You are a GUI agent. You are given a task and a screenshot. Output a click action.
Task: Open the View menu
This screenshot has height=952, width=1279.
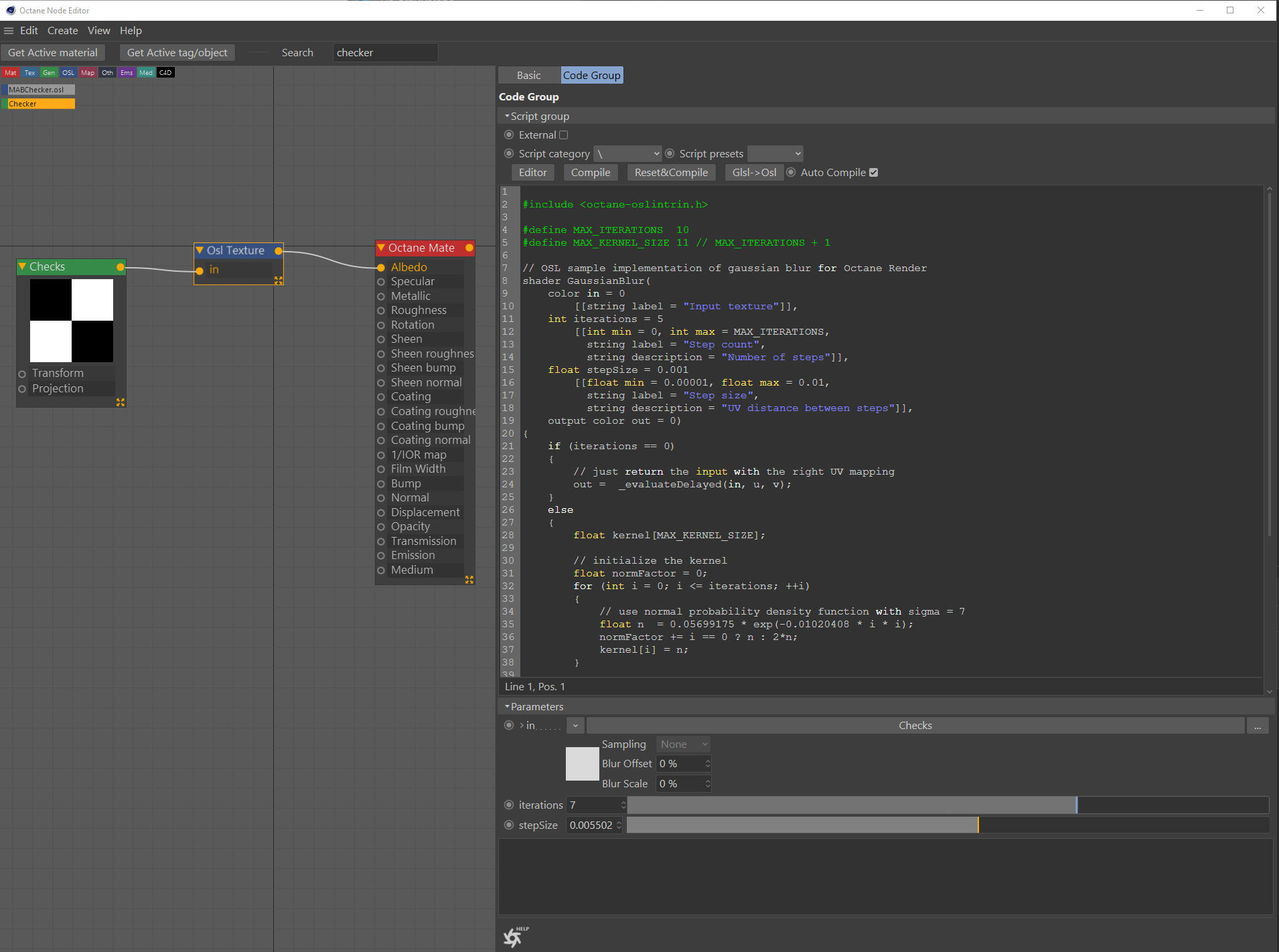click(98, 31)
